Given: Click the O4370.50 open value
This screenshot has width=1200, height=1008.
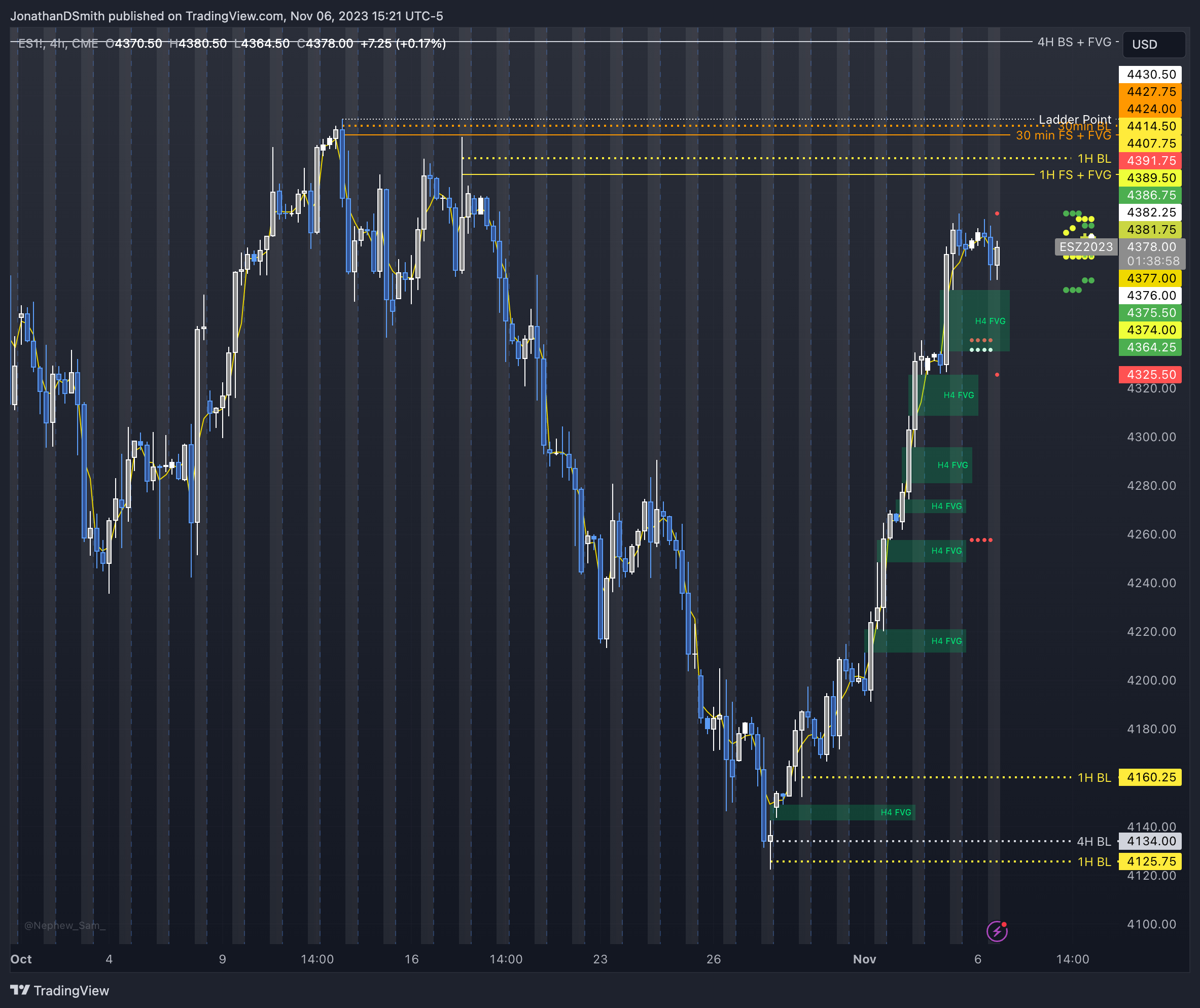Looking at the screenshot, I should click(134, 44).
